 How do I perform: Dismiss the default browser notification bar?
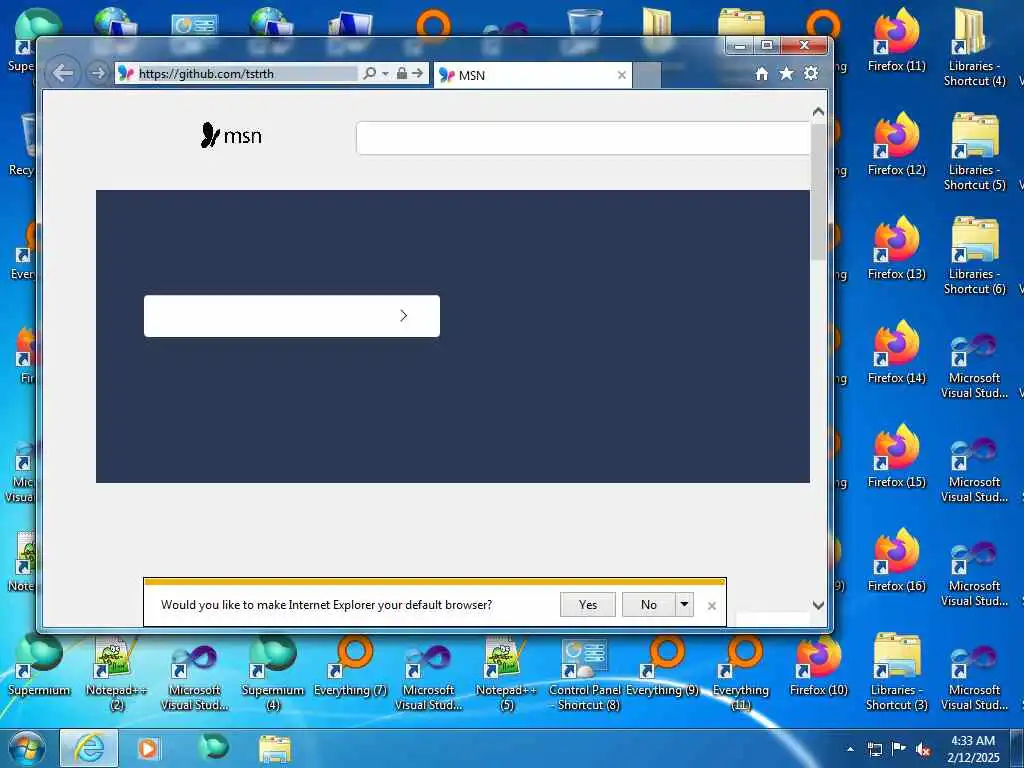tap(712, 606)
